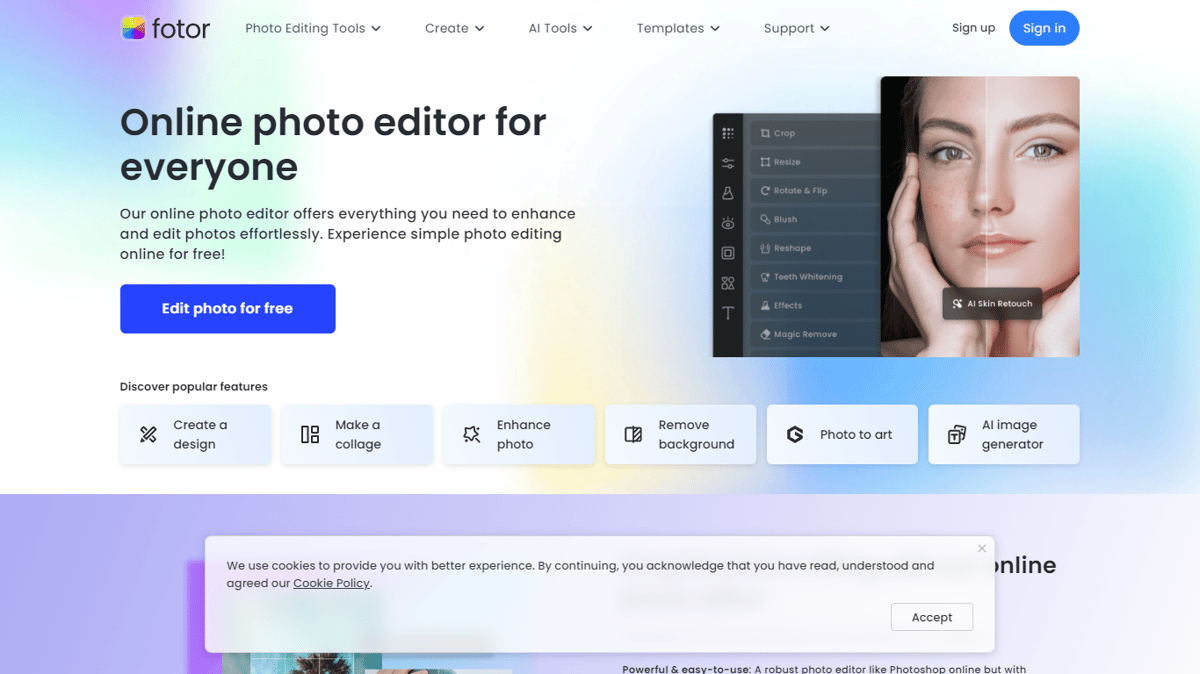The image size is (1200, 674).
Task: Expand the chevron beside Support
Action: (825, 29)
